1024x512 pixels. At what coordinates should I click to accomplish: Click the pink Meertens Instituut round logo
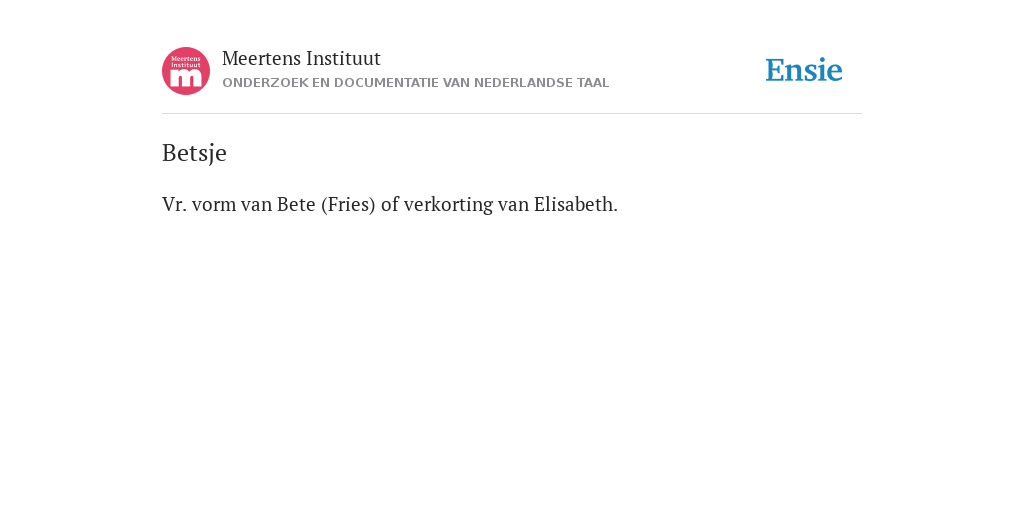pyautogui.click(x=186, y=71)
